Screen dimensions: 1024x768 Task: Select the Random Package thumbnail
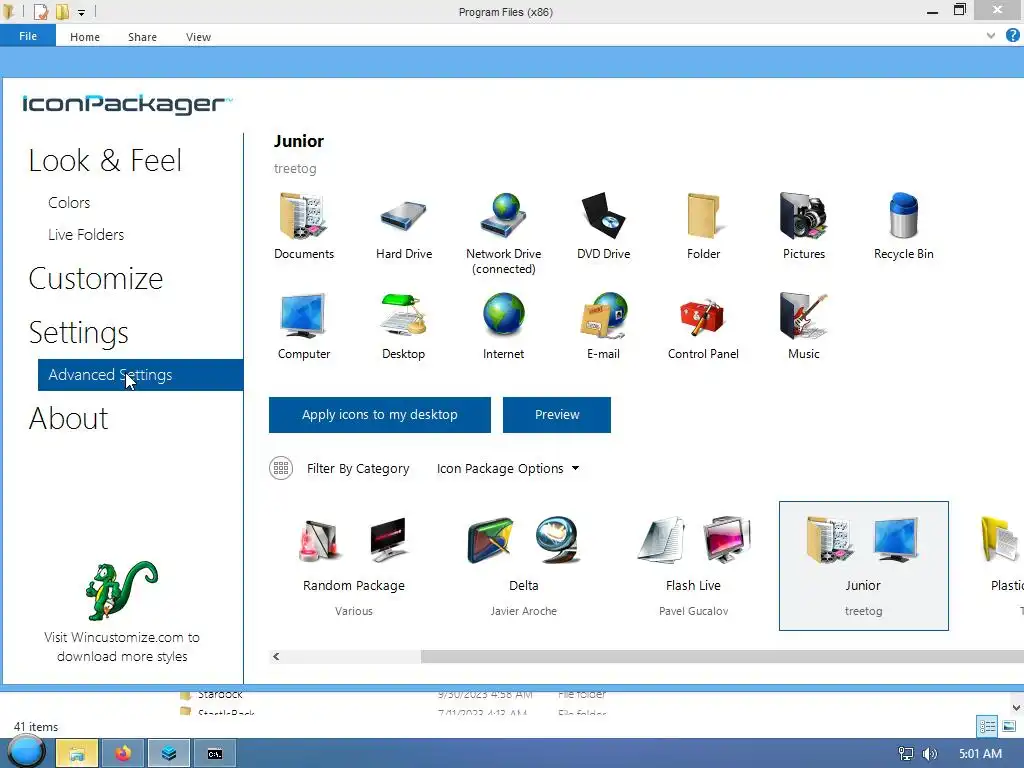pos(354,566)
